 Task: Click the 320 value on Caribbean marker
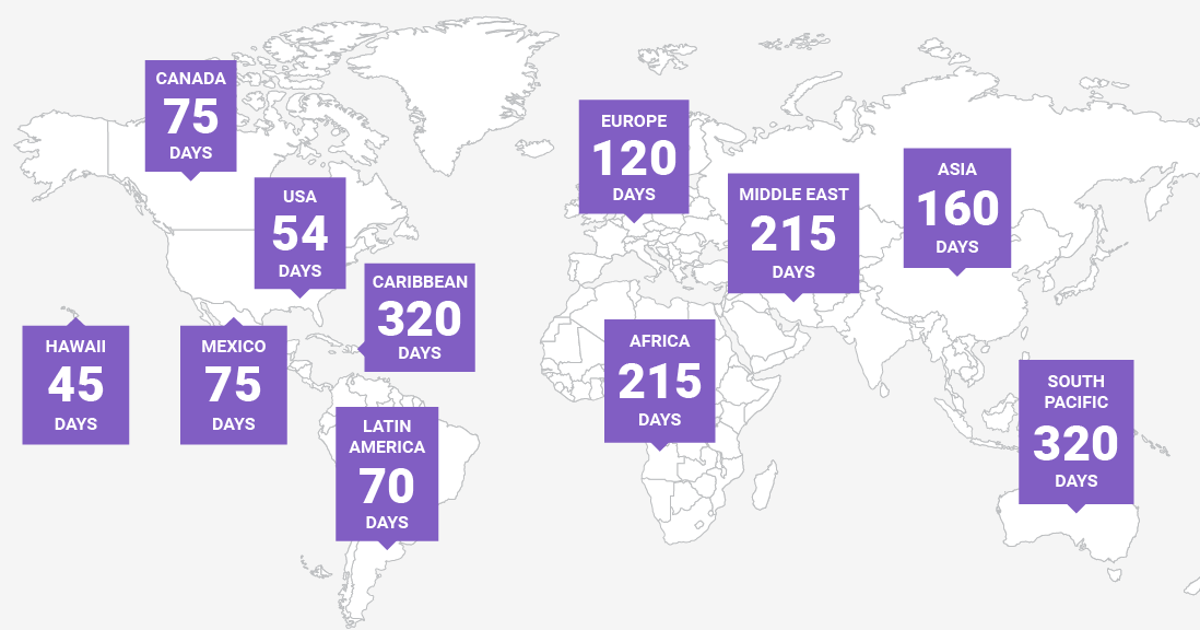click(x=420, y=320)
